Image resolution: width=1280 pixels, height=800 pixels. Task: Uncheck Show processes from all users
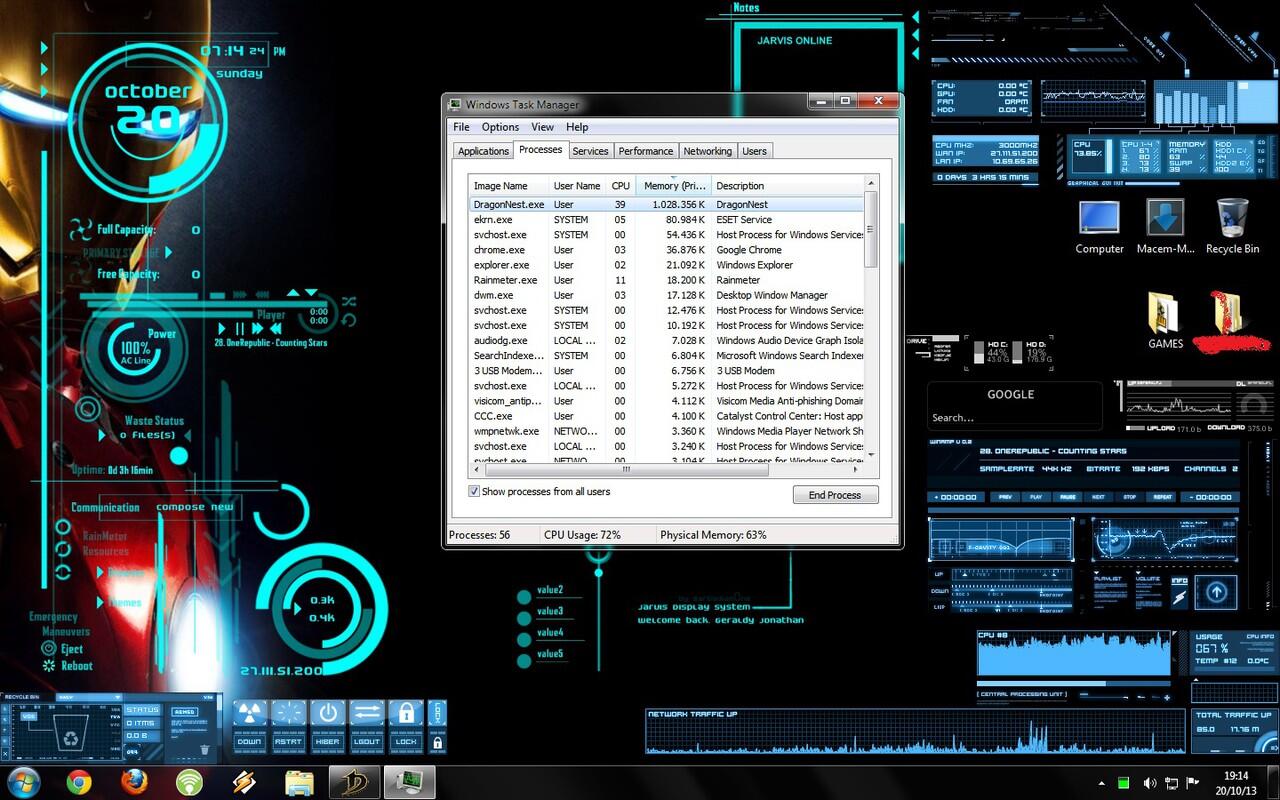pos(474,492)
